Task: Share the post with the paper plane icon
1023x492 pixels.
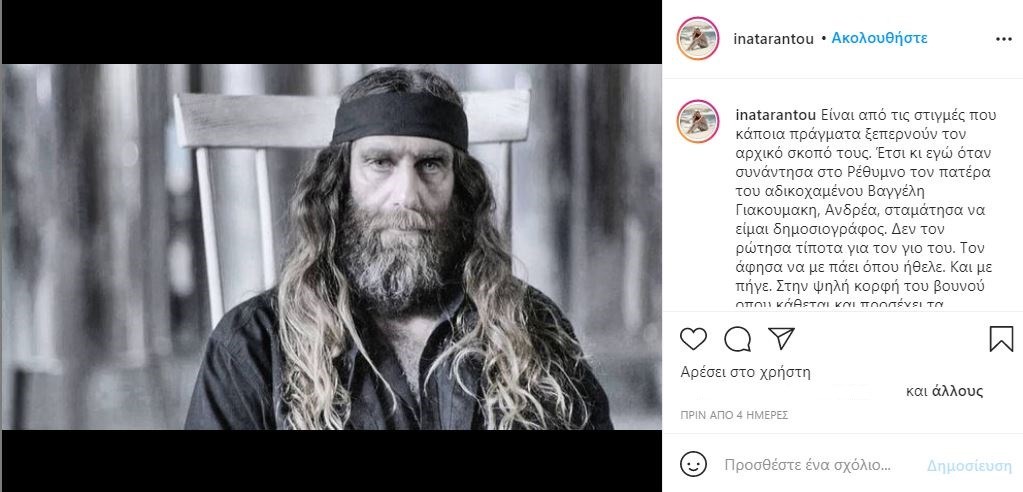Action: click(x=781, y=339)
